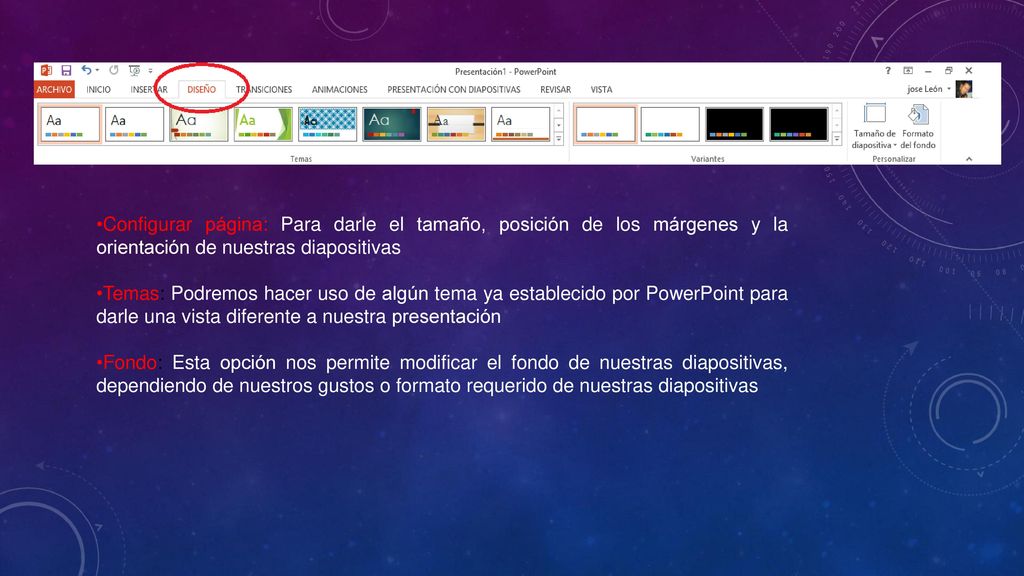1024x576 pixels.
Task: Show next row of themes gallery
Action: point(558,125)
